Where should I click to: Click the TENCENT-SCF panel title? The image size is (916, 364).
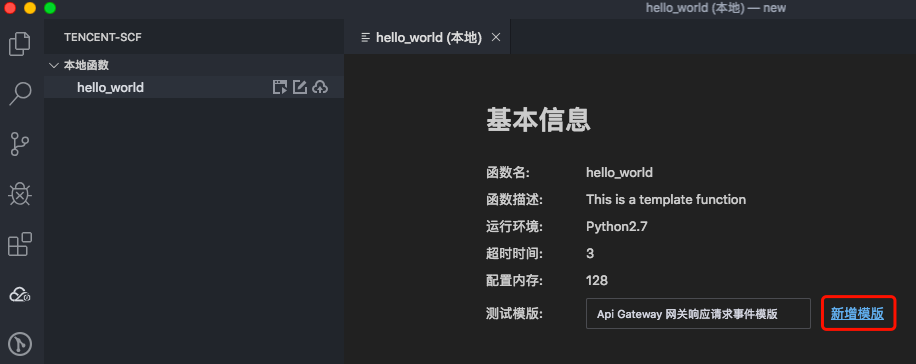(103, 37)
